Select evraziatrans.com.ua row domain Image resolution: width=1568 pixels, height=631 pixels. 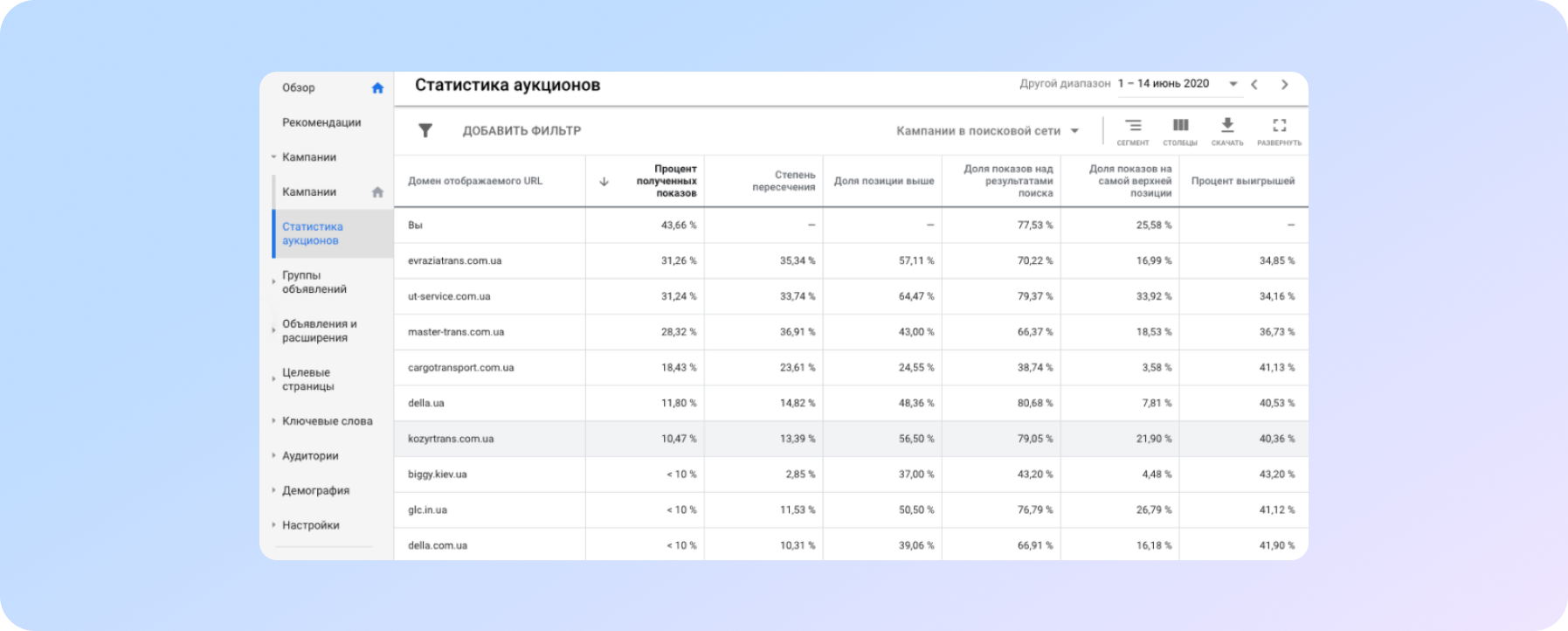tap(454, 261)
